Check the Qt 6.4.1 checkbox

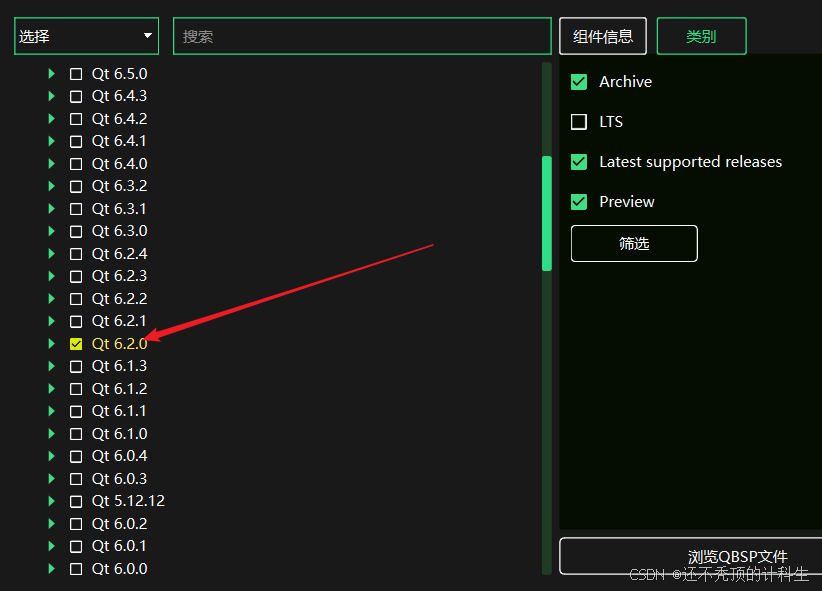click(76, 142)
